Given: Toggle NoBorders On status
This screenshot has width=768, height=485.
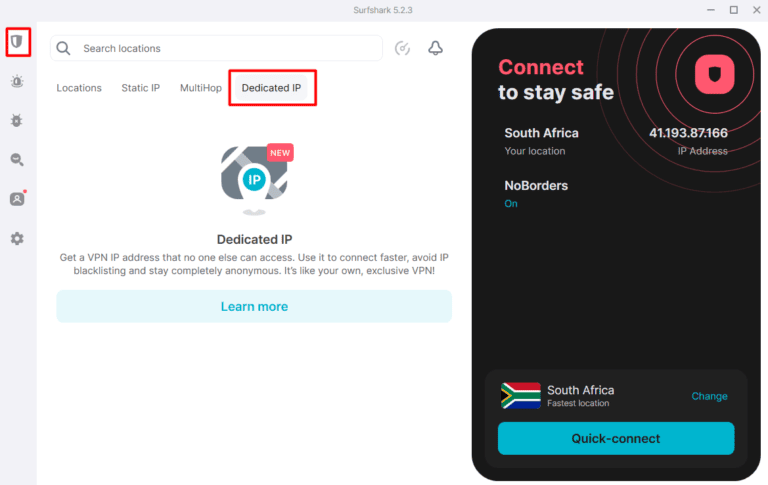Looking at the screenshot, I should tap(511, 204).
